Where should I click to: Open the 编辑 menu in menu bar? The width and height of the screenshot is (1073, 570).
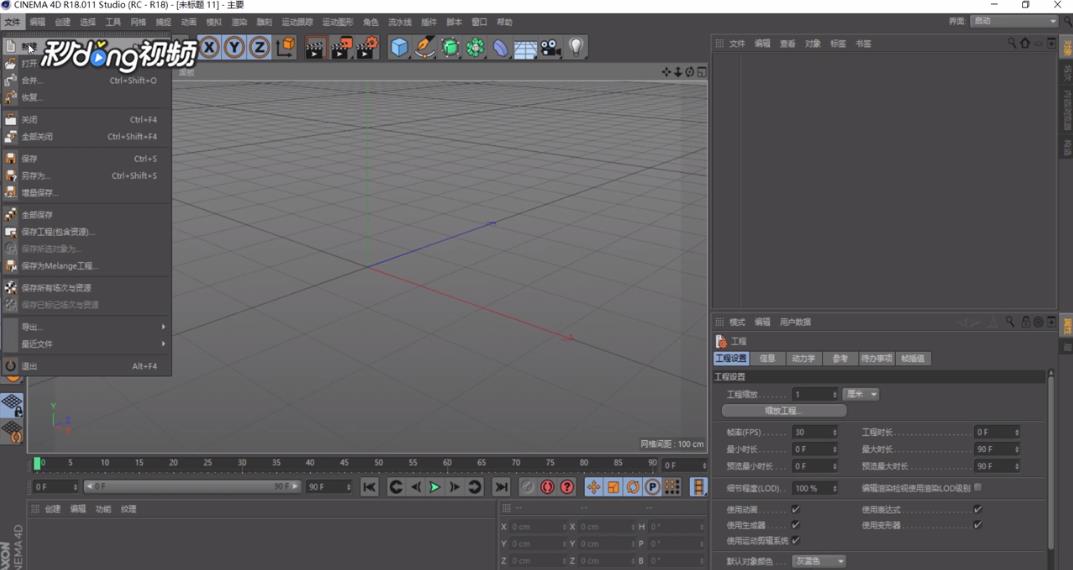pos(37,22)
